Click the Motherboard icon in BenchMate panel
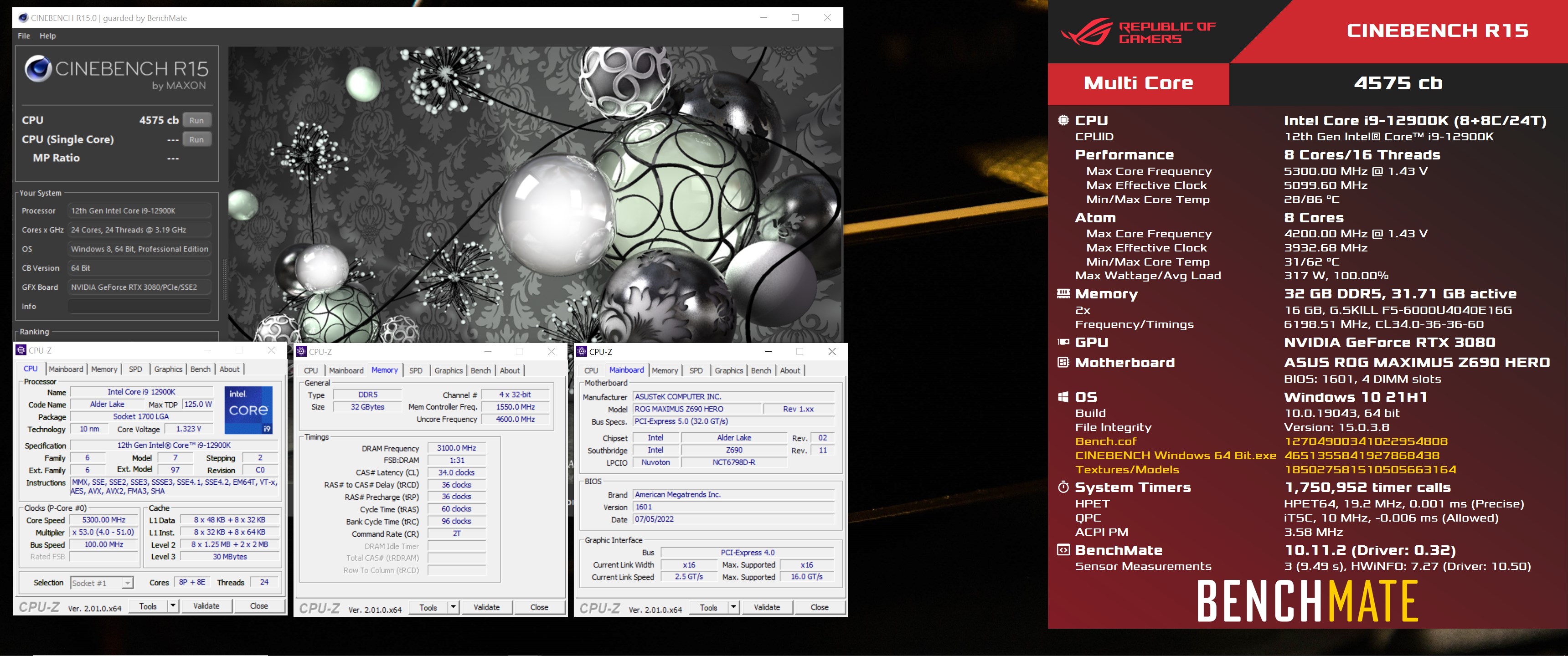1568x656 pixels. pyautogui.click(x=1063, y=363)
